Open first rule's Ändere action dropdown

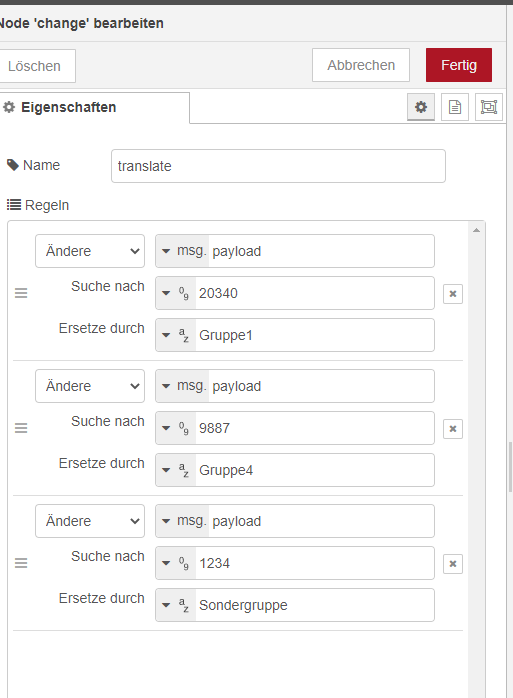click(x=90, y=251)
